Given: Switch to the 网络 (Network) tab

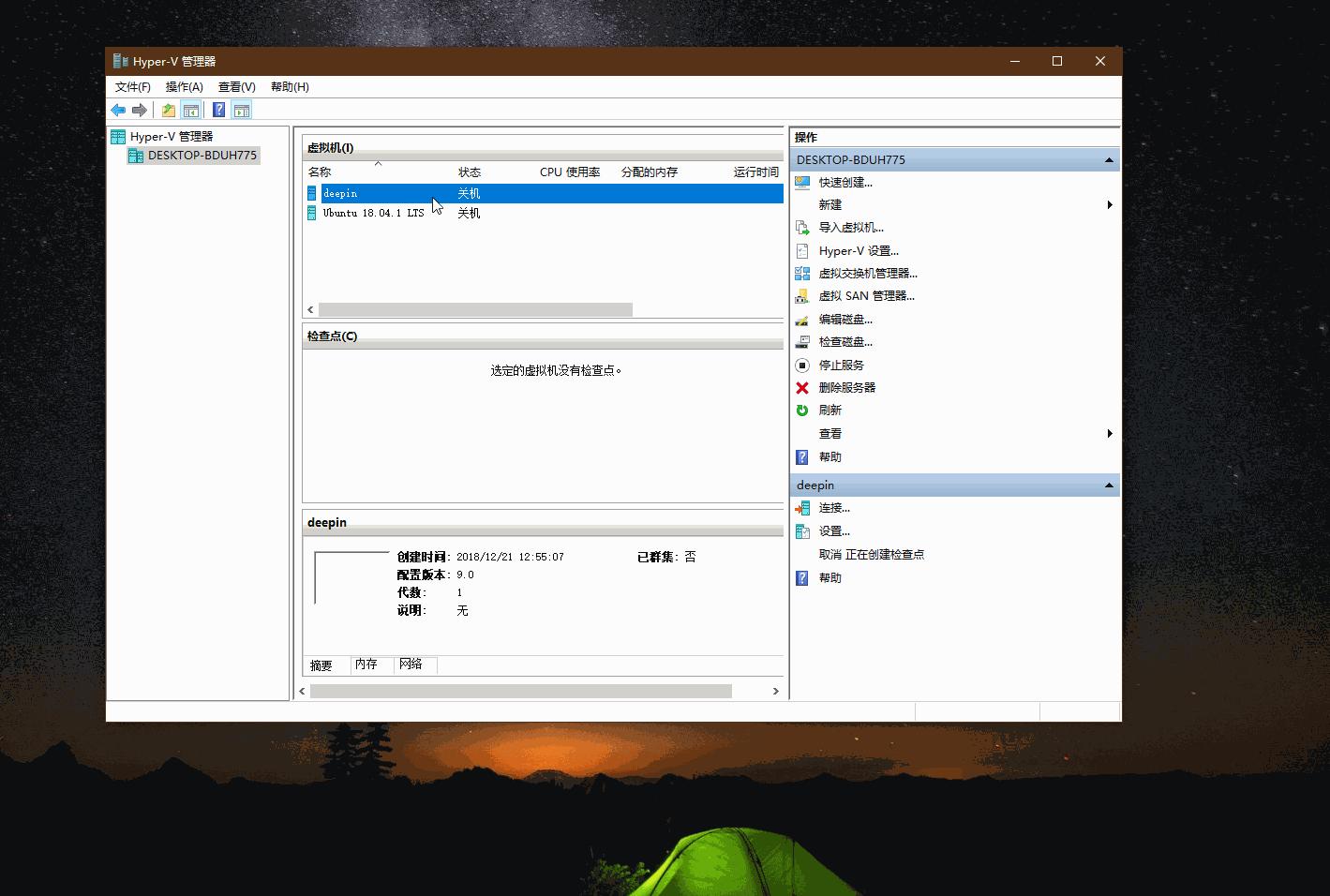Looking at the screenshot, I should pyautogui.click(x=412, y=665).
